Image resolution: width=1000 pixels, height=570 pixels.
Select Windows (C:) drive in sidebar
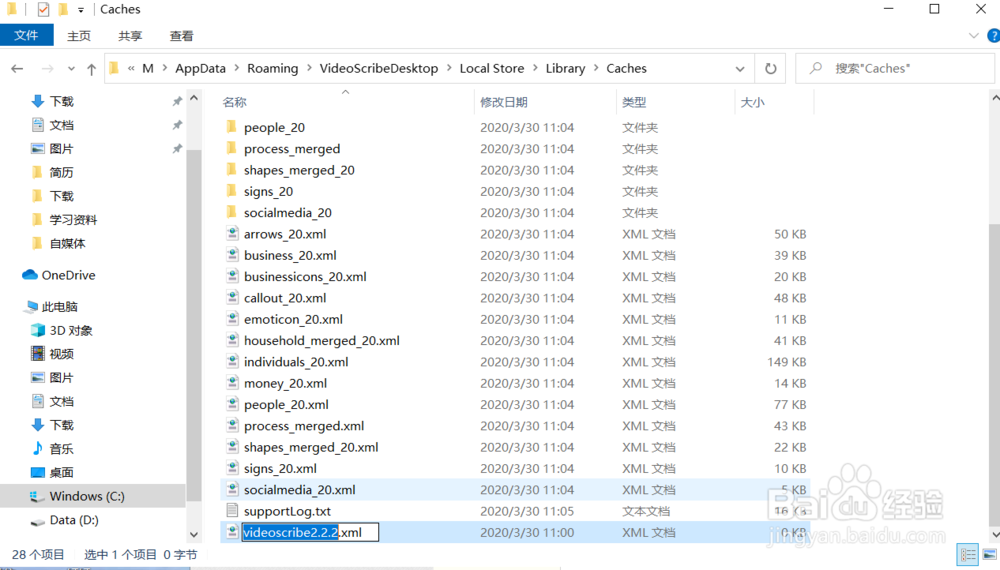(x=87, y=496)
